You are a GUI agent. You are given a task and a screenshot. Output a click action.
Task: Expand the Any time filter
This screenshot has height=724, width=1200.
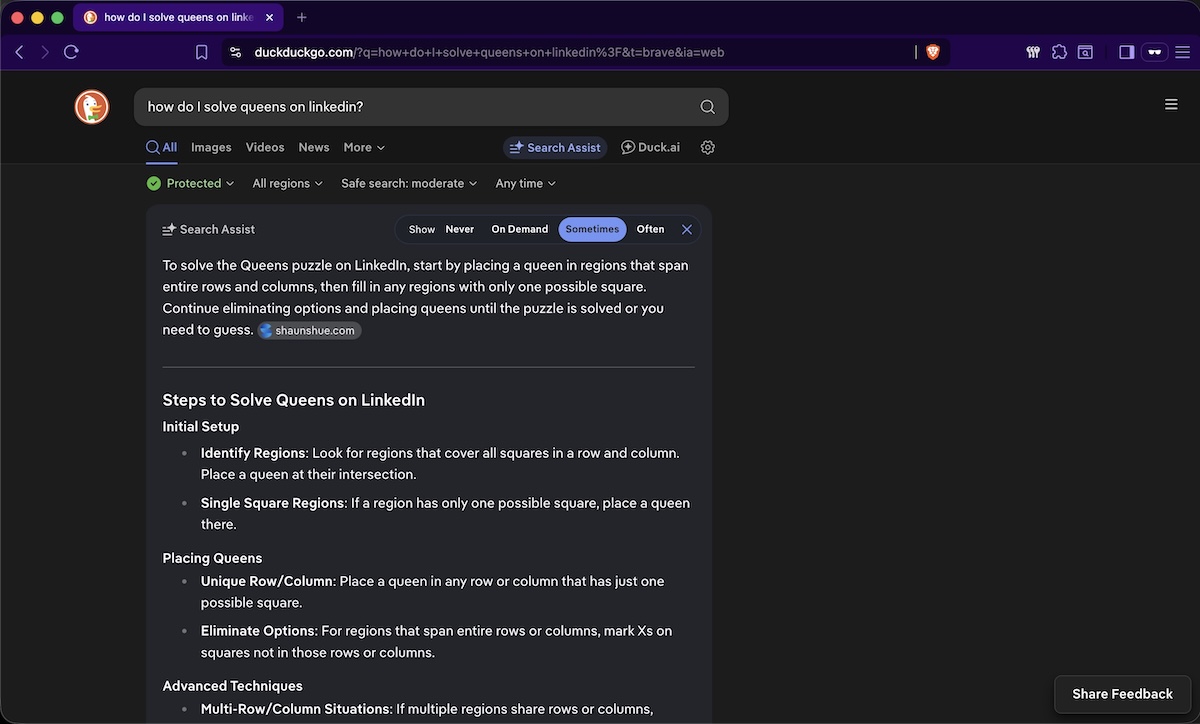524,183
